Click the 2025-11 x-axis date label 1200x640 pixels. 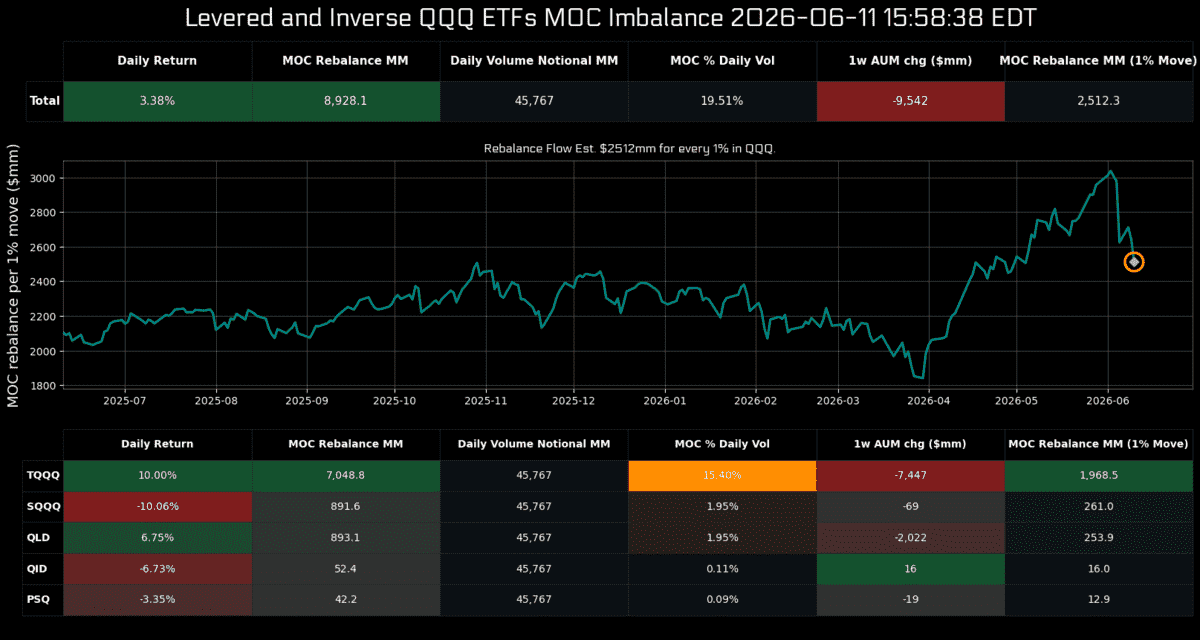[x=486, y=400]
